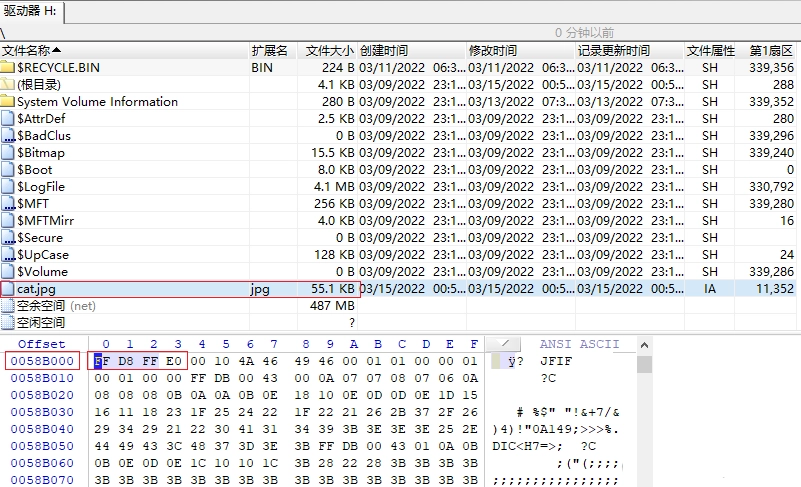Click the FF byte at offset start
The height and width of the screenshot is (487, 801).
(102, 361)
